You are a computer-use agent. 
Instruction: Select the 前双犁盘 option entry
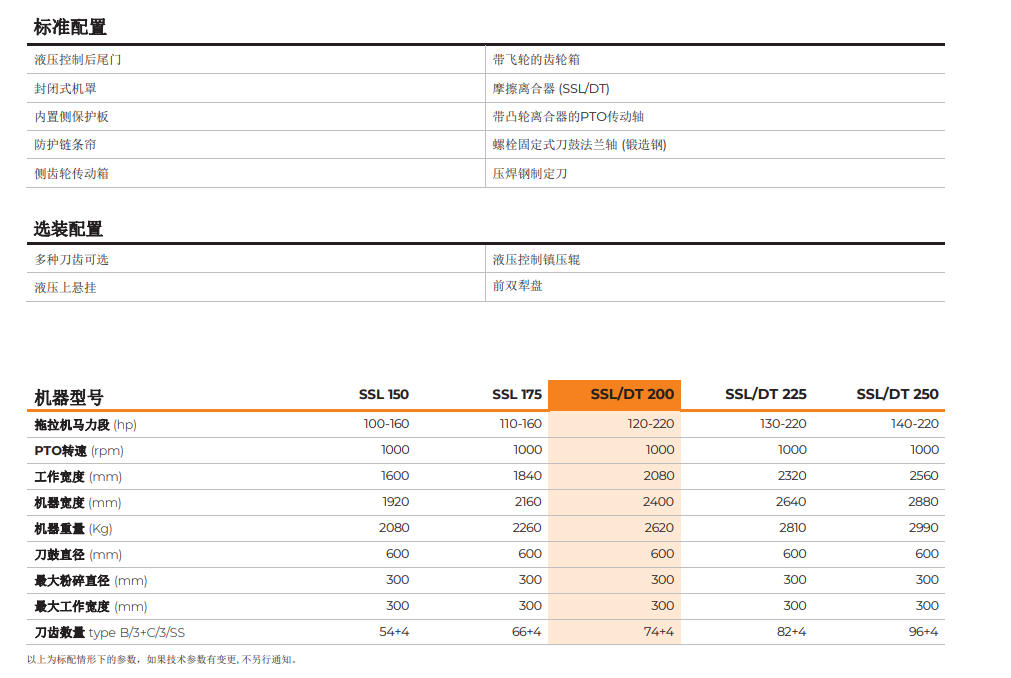[x=518, y=286]
